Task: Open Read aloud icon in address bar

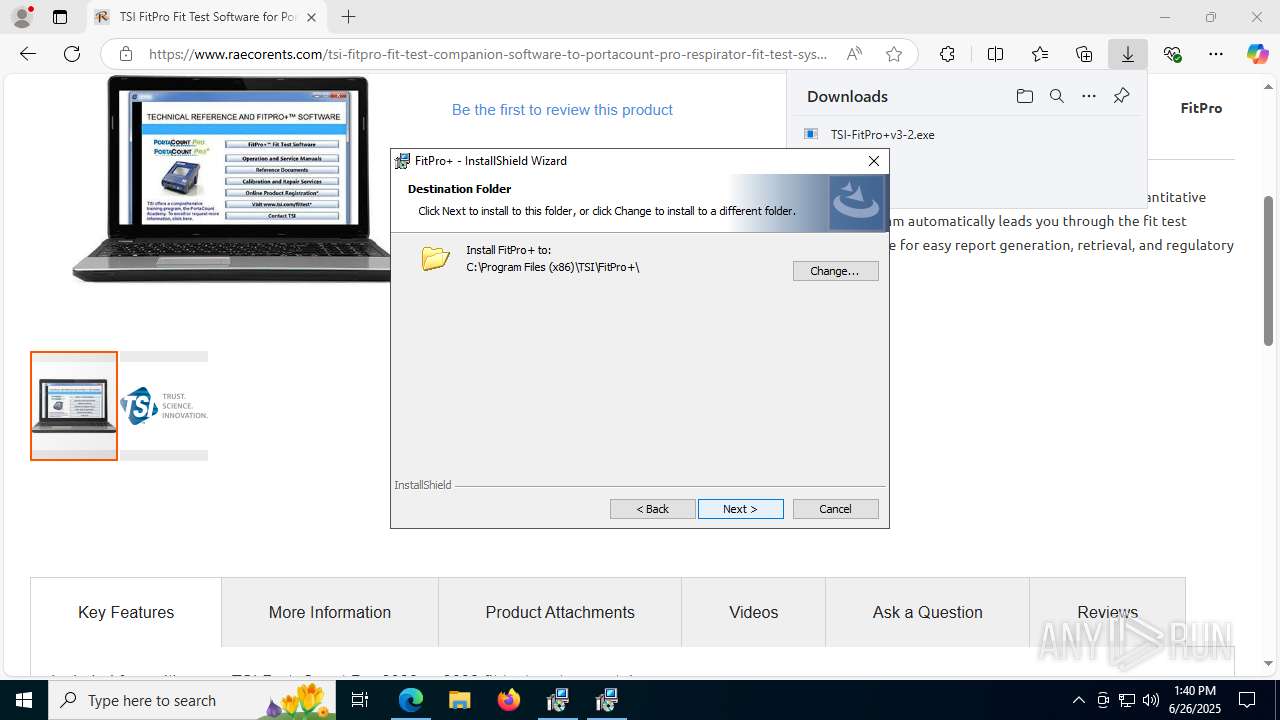Action: click(x=854, y=54)
